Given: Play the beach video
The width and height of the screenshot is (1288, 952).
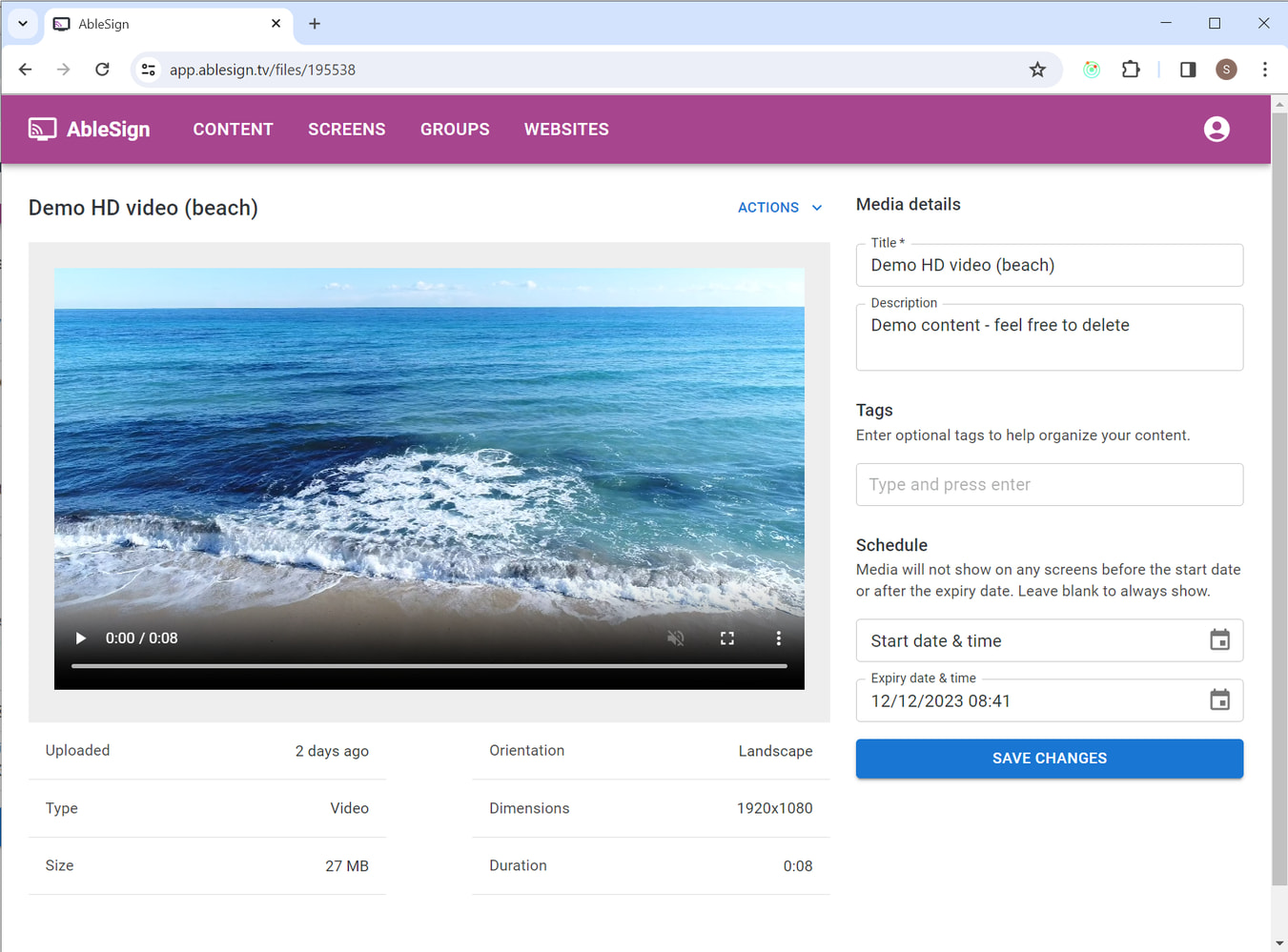Looking at the screenshot, I should pyautogui.click(x=81, y=638).
